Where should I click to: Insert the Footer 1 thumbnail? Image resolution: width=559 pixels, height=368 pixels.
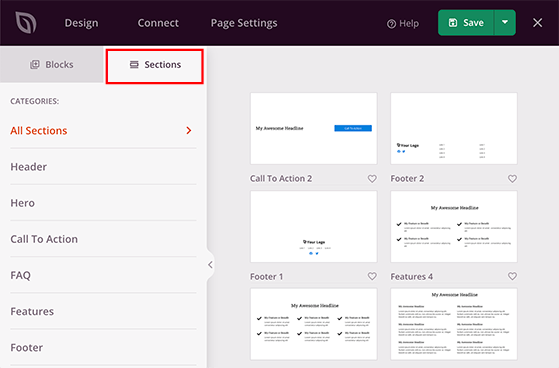coord(314,226)
